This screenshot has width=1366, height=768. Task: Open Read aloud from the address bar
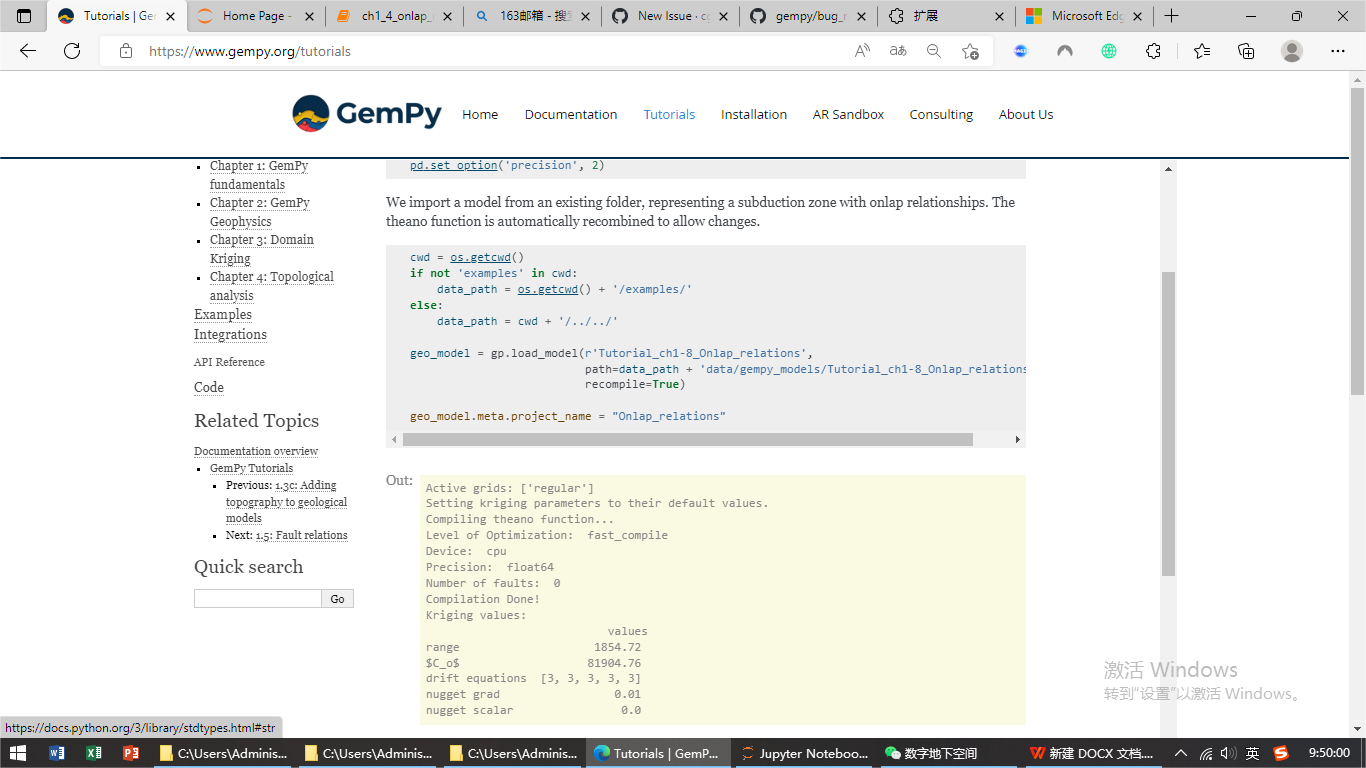861,49
